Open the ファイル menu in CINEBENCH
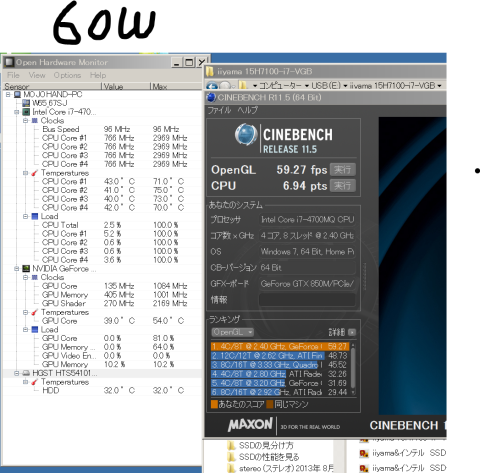The height and width of the screenshot is (473, 480). coord(219,110)
